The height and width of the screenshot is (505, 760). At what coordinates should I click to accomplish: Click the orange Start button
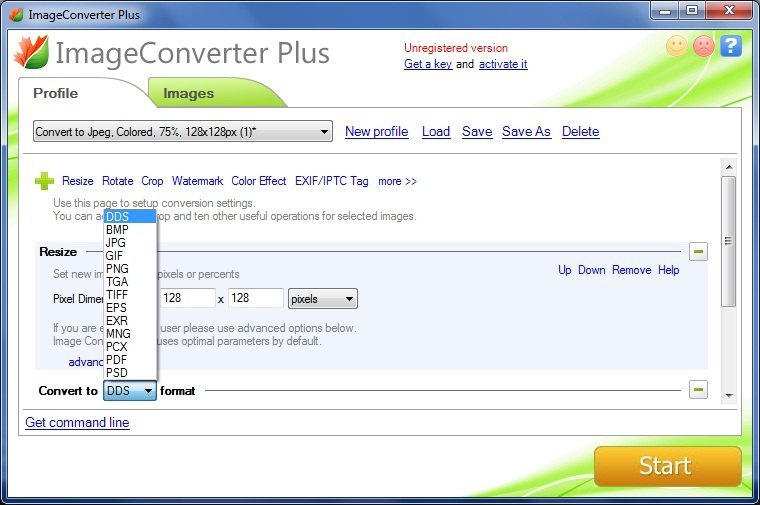pyautogui.click(x=667, y=466)
